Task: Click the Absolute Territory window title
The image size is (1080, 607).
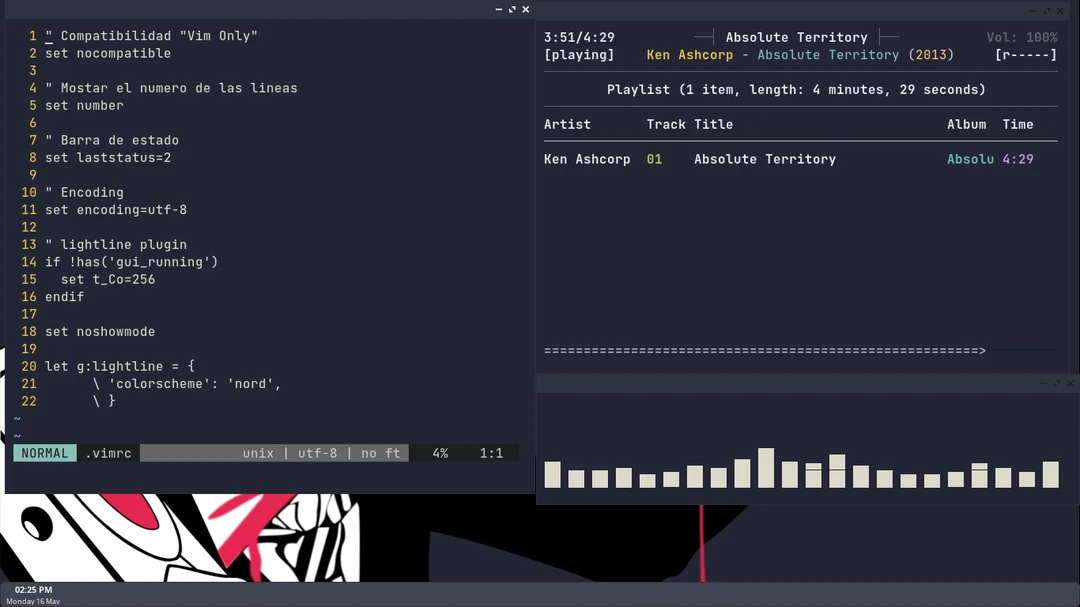Action: tap(796, 37)
